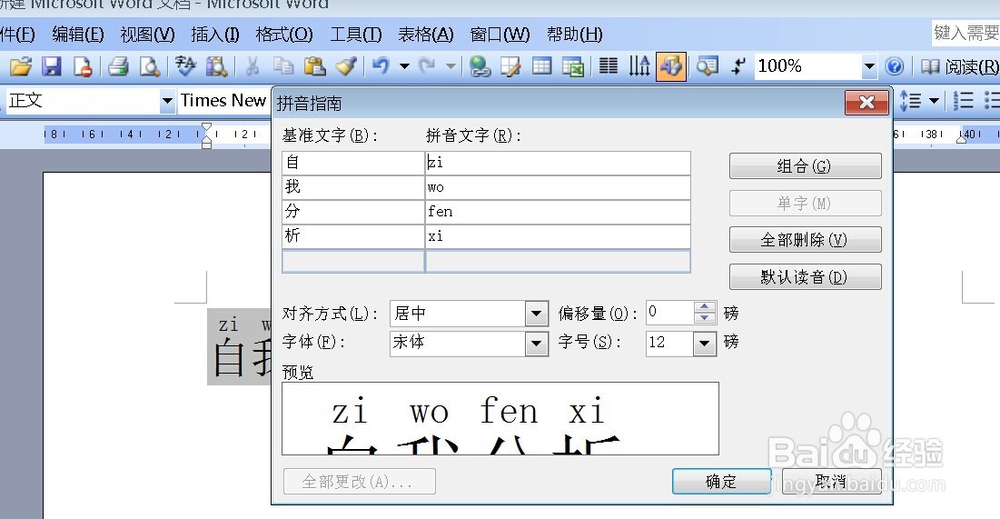Click the Research book icon
The height and width of the screenshot is (519, 1000).
click(216, 66)
